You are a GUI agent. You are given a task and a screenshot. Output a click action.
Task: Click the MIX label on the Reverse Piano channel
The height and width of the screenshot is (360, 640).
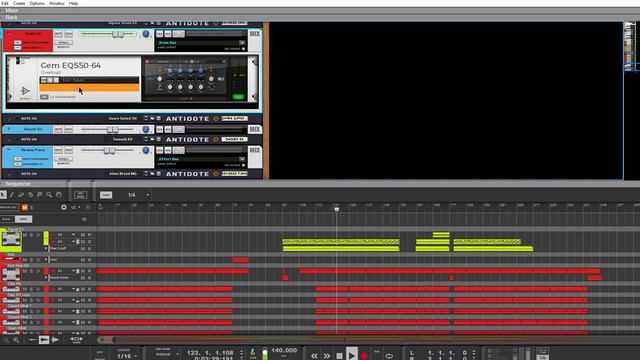255,150
